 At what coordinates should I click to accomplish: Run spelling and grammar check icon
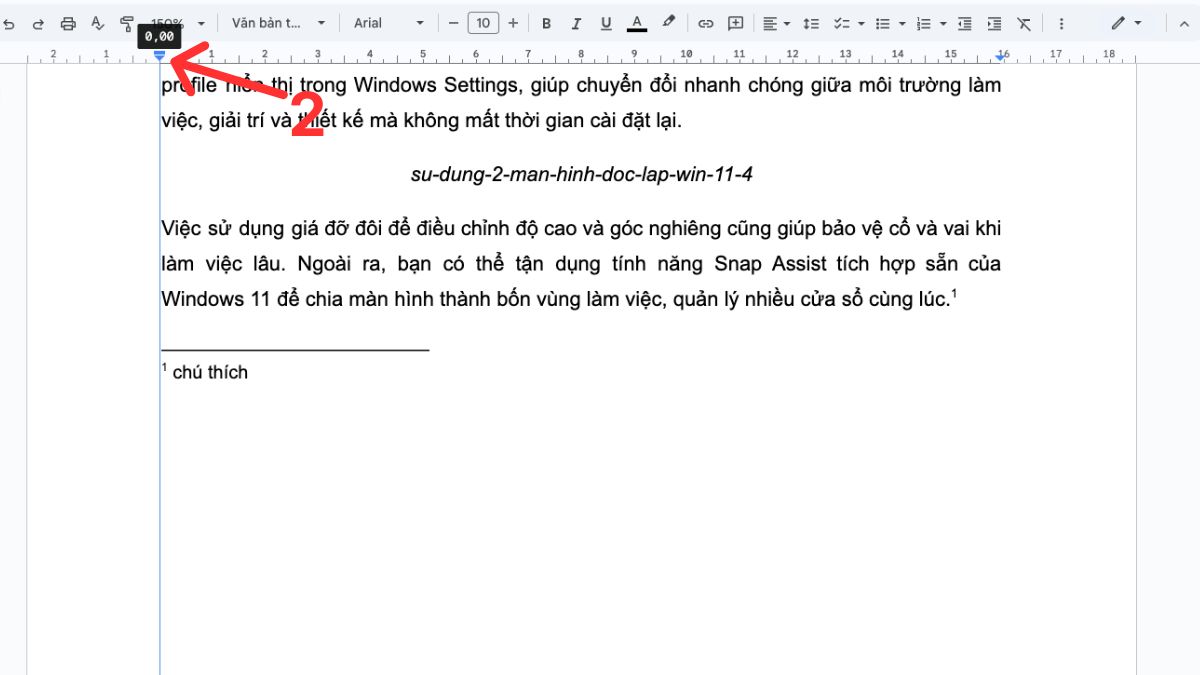(x=97, y=23)
